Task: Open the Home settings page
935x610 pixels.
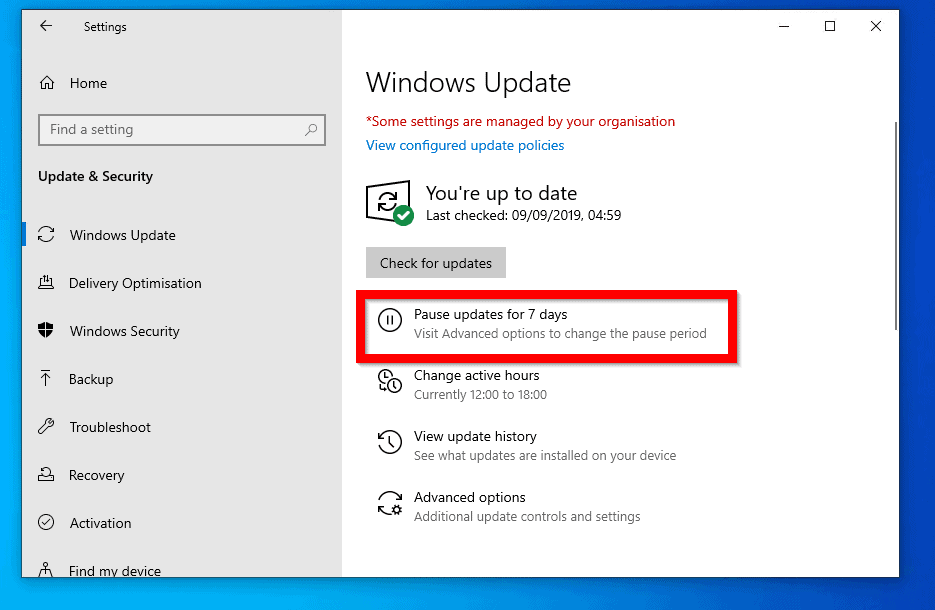Action: pyautogui.click(x=88, y=83)
